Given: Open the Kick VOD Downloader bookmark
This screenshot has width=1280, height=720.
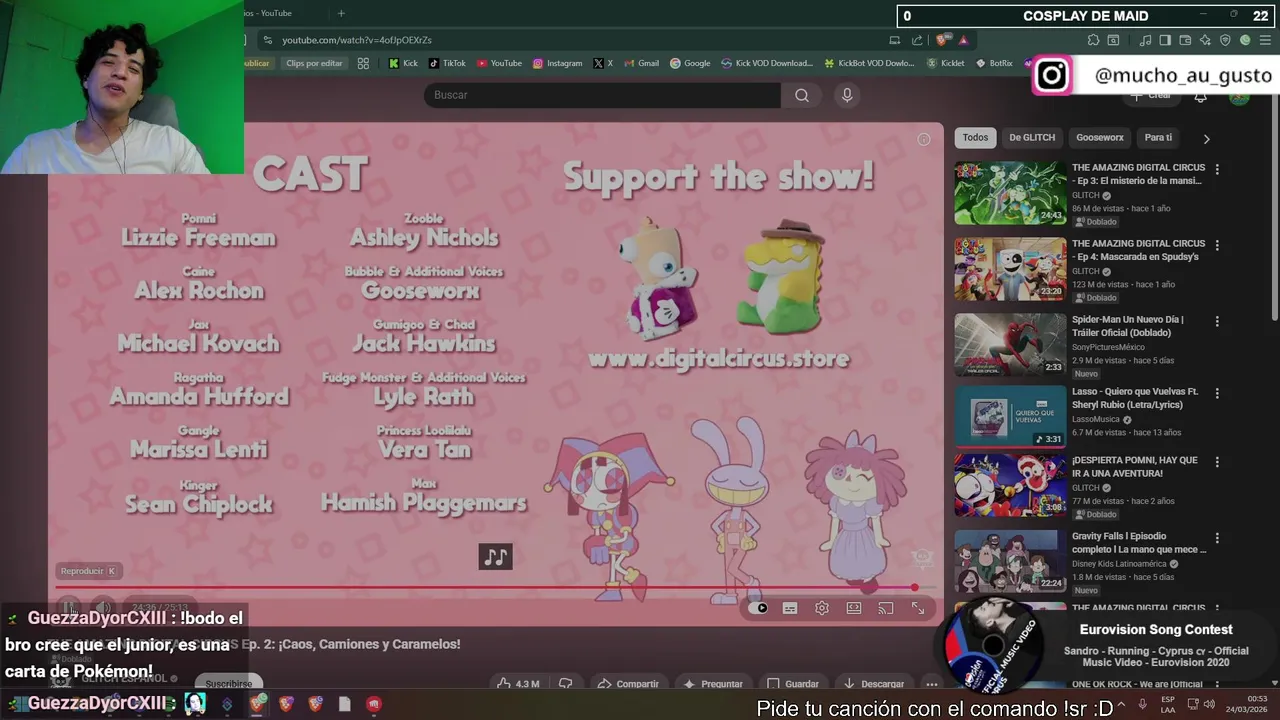Looking at the screenshot, I should tap(767, 63).
